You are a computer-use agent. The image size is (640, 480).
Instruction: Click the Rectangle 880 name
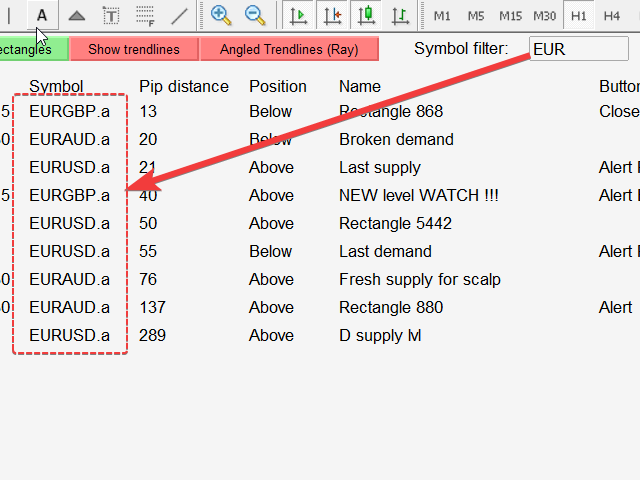391,307
